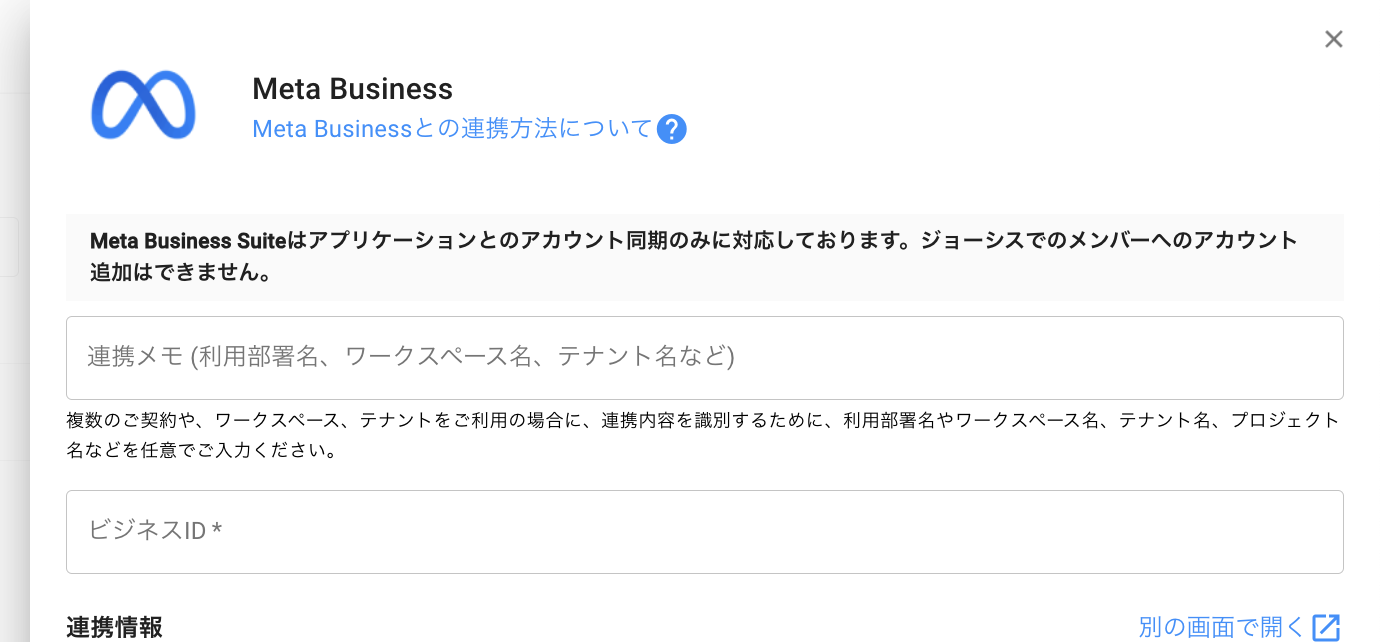
Task: Click the blue Meta infinity logo
Action: click(143, 105)
